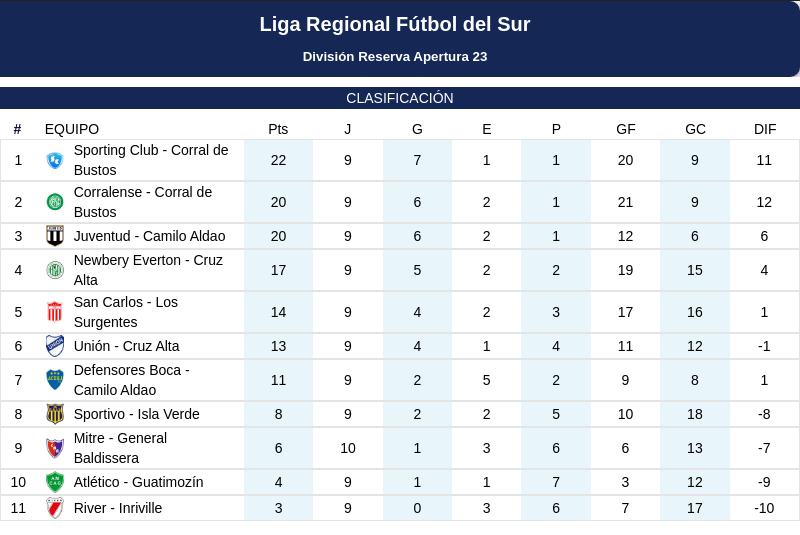Image resolution: width=800 pixels, height=535 pixels.
Task: Click the Corralense green crest icon
Action: (55, 202)
